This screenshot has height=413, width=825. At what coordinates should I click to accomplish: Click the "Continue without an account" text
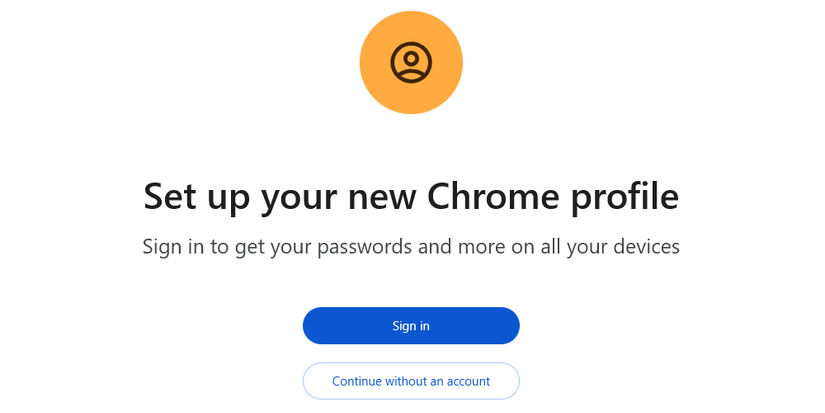[x=411, y=381]
